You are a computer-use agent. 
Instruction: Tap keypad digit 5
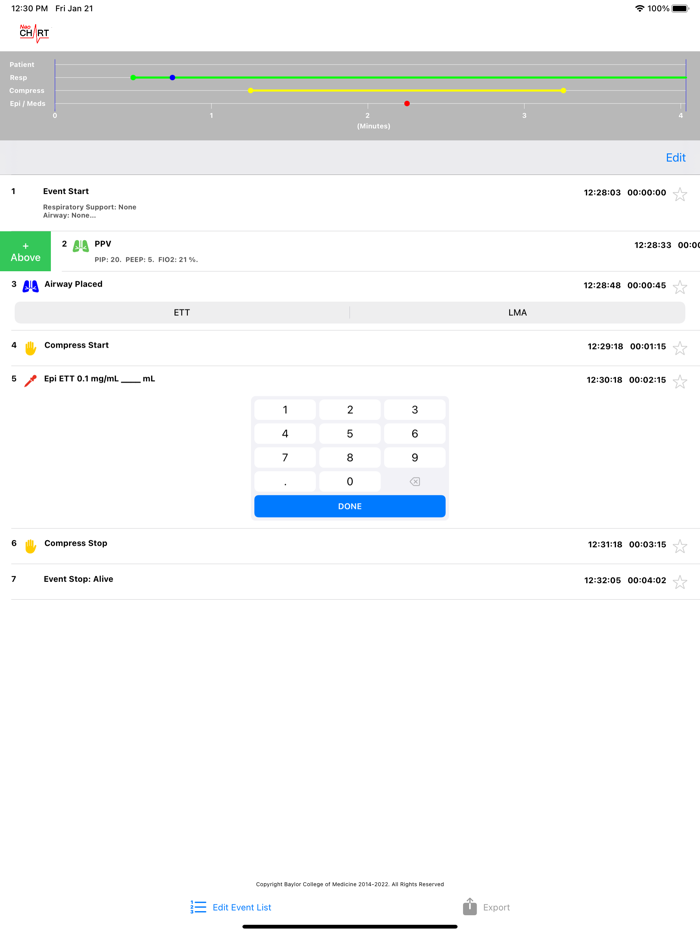pyautogui.click(x=350, y=434)
